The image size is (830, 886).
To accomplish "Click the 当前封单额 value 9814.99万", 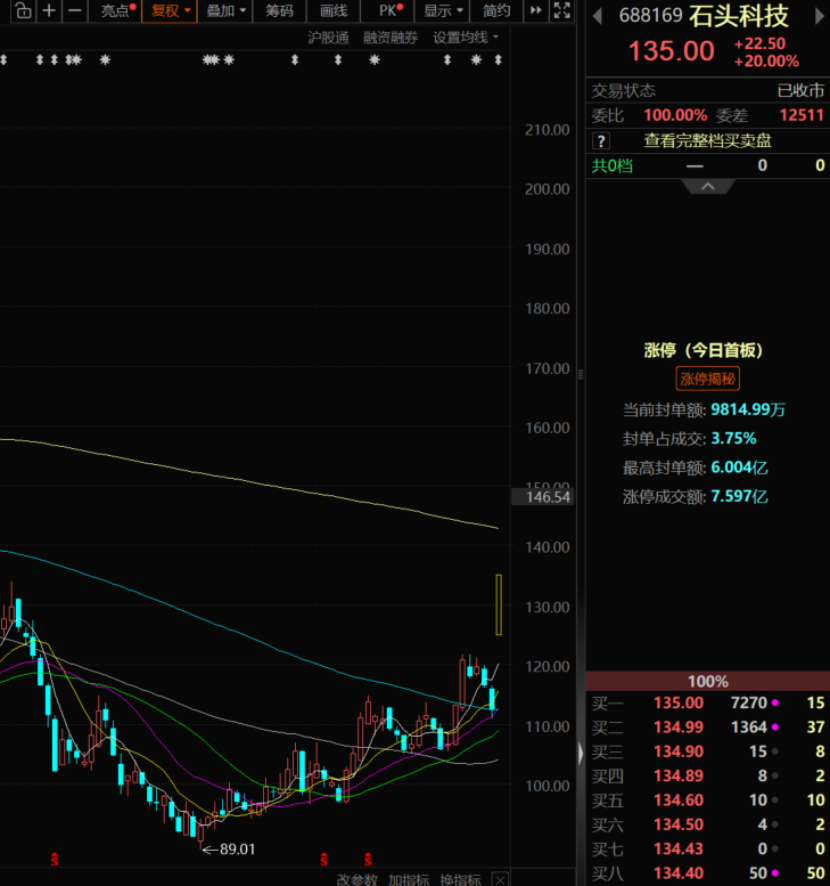I will point(748,410).
